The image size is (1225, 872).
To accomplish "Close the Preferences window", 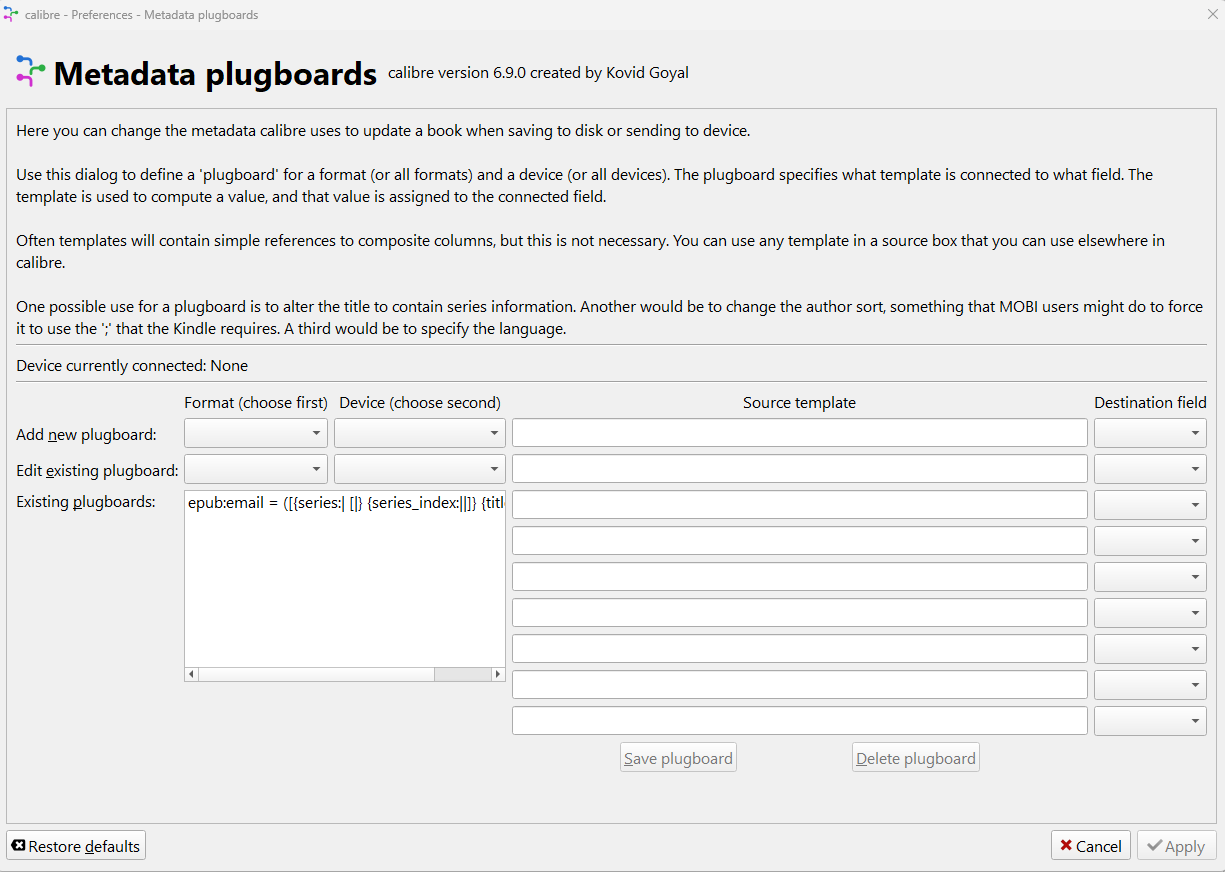I will click(x=1211, y=14).
